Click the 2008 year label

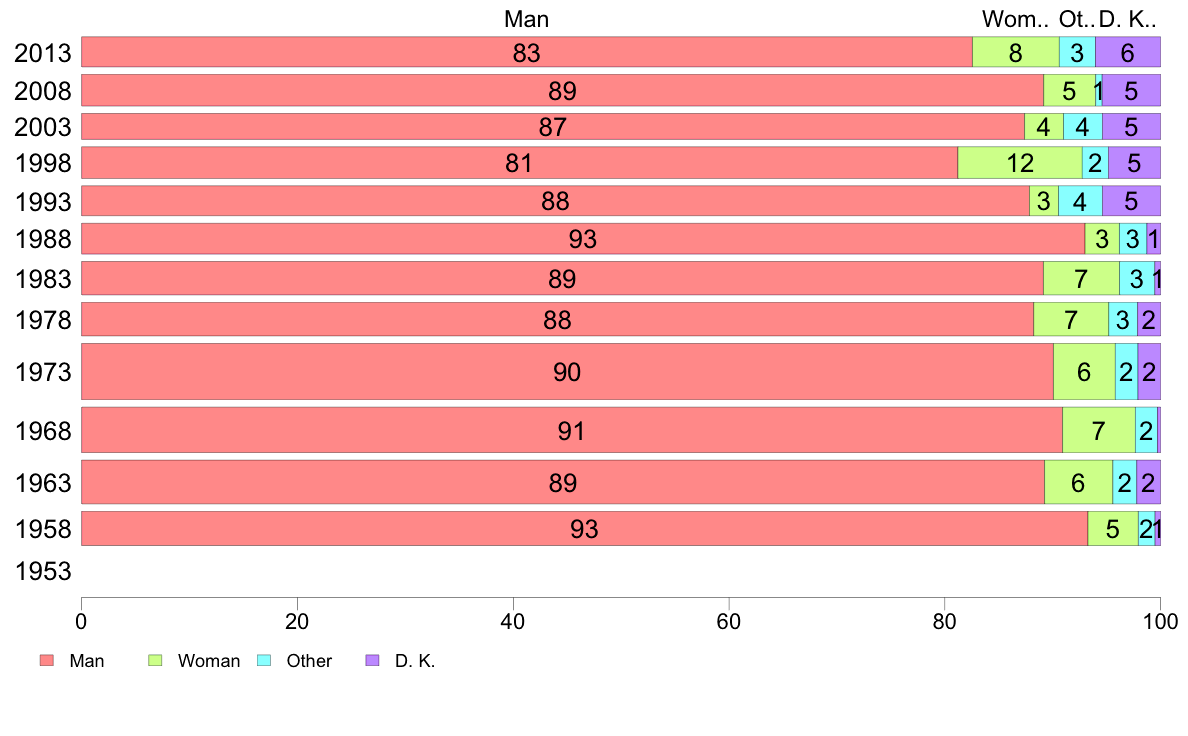click(x=43, y=91)
